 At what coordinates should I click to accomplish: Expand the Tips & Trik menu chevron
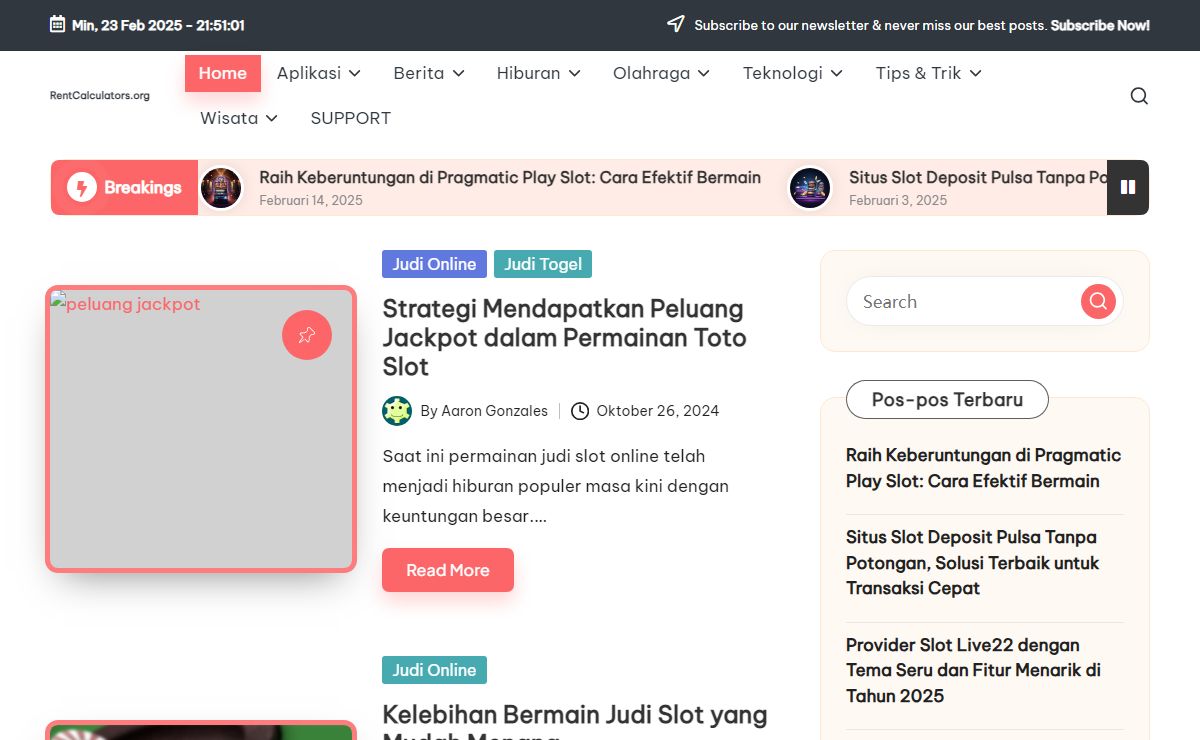click(x=976, y=73)
